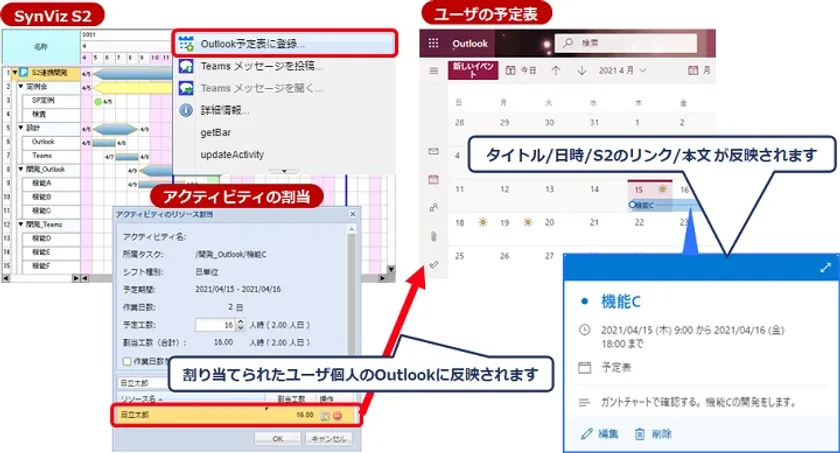Screen dimensions: 840x453
Task: Confirm allocation dialog with OK
Action: click(x=277, y=439)
